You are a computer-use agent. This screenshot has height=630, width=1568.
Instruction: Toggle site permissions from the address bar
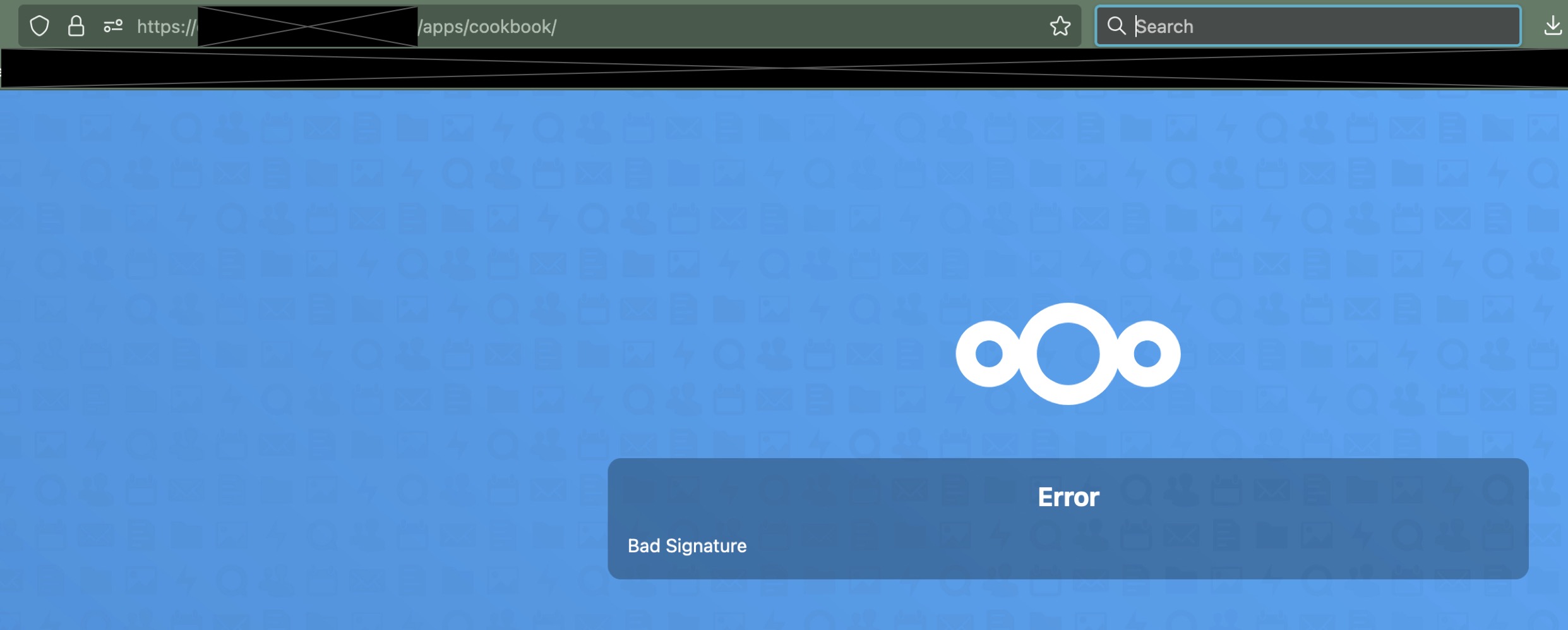click(114, 26)
